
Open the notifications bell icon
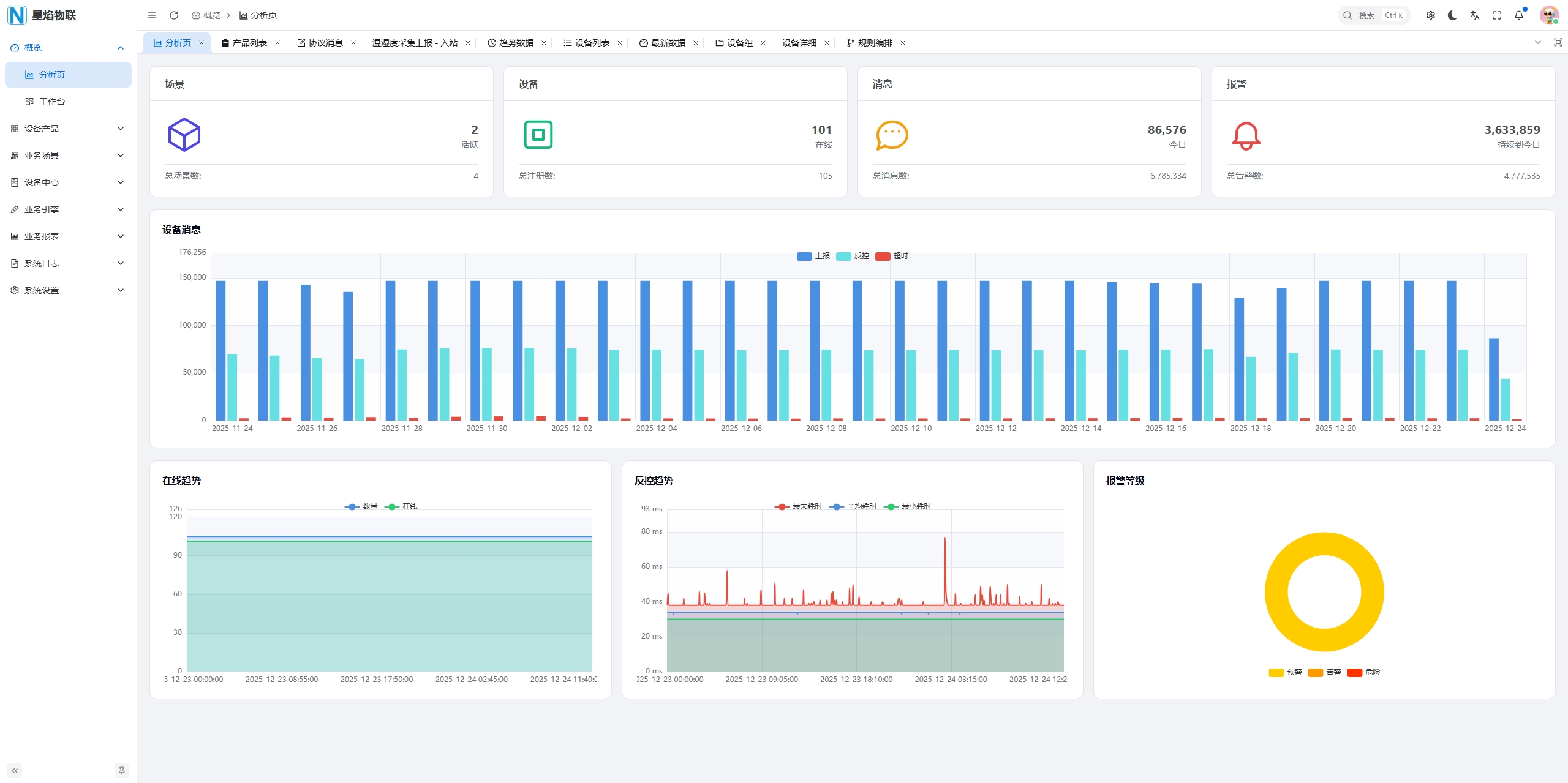click(1518, 15)
